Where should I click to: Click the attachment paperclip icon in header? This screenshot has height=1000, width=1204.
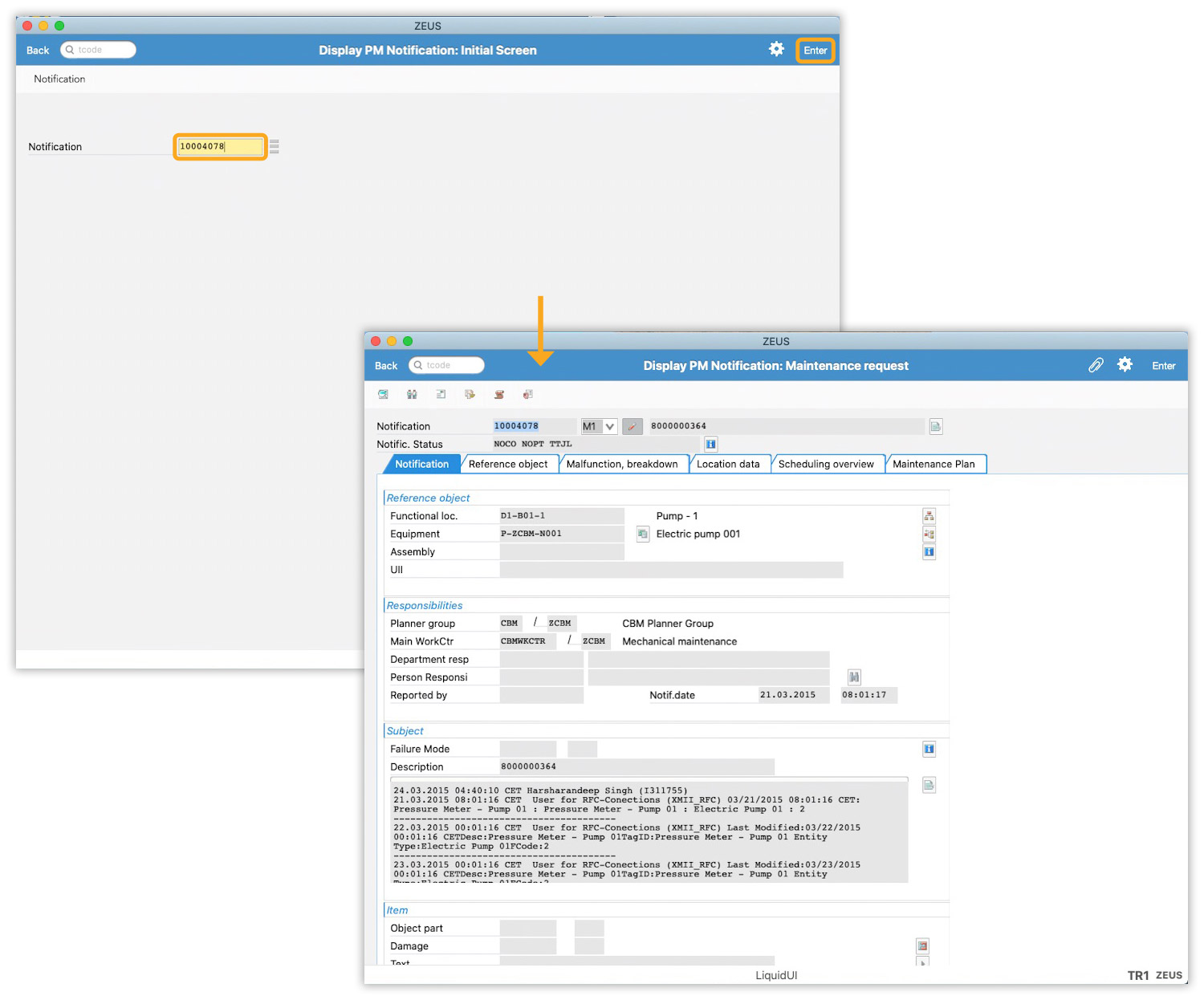(x=1096, y=365)
